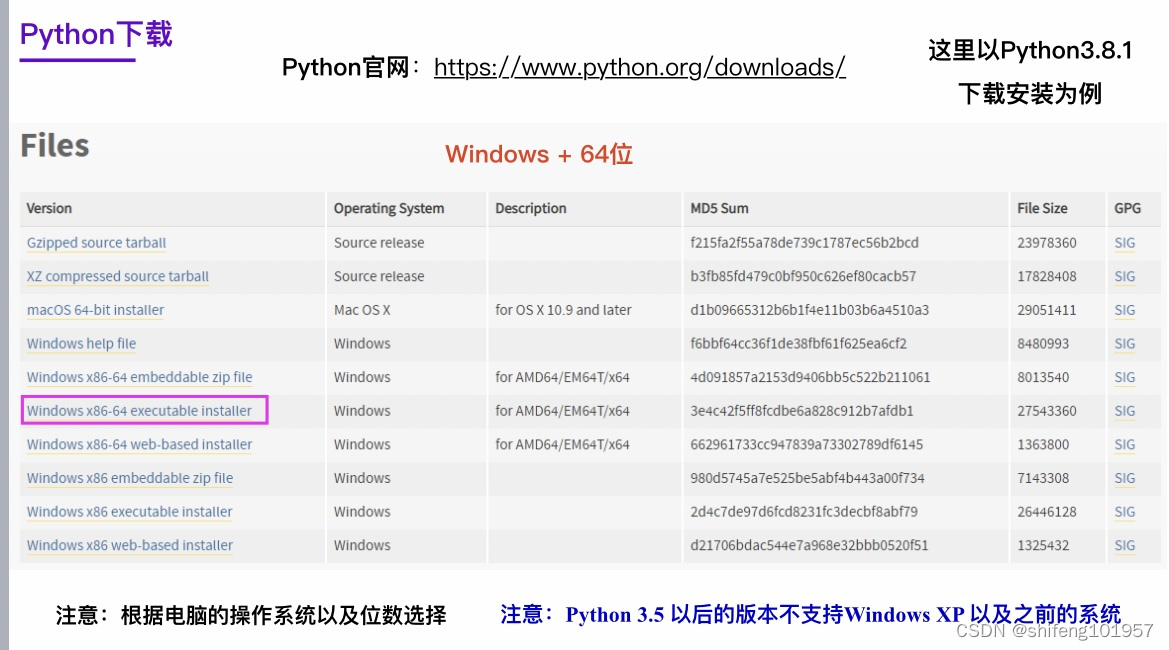1169x650 pixels.
Task: Select MD5 f215fa2f55a78de739c1787ec56b2bcd
Action: 804,243
